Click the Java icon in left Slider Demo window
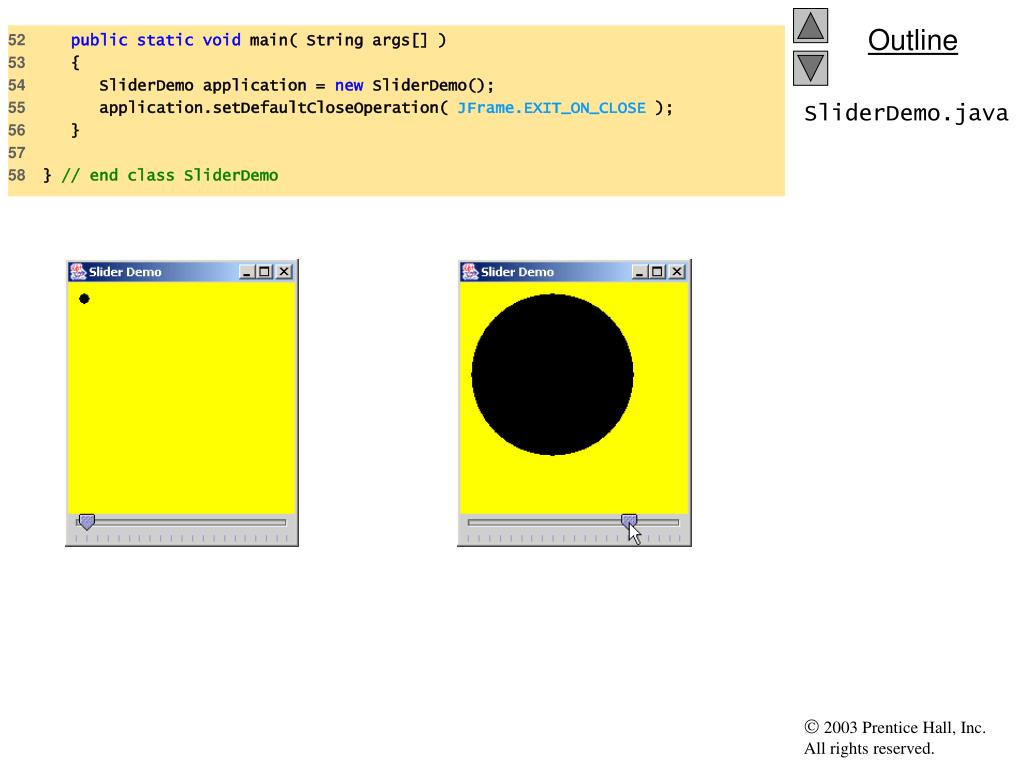The image size is (1024, 768). click(78, 272)
